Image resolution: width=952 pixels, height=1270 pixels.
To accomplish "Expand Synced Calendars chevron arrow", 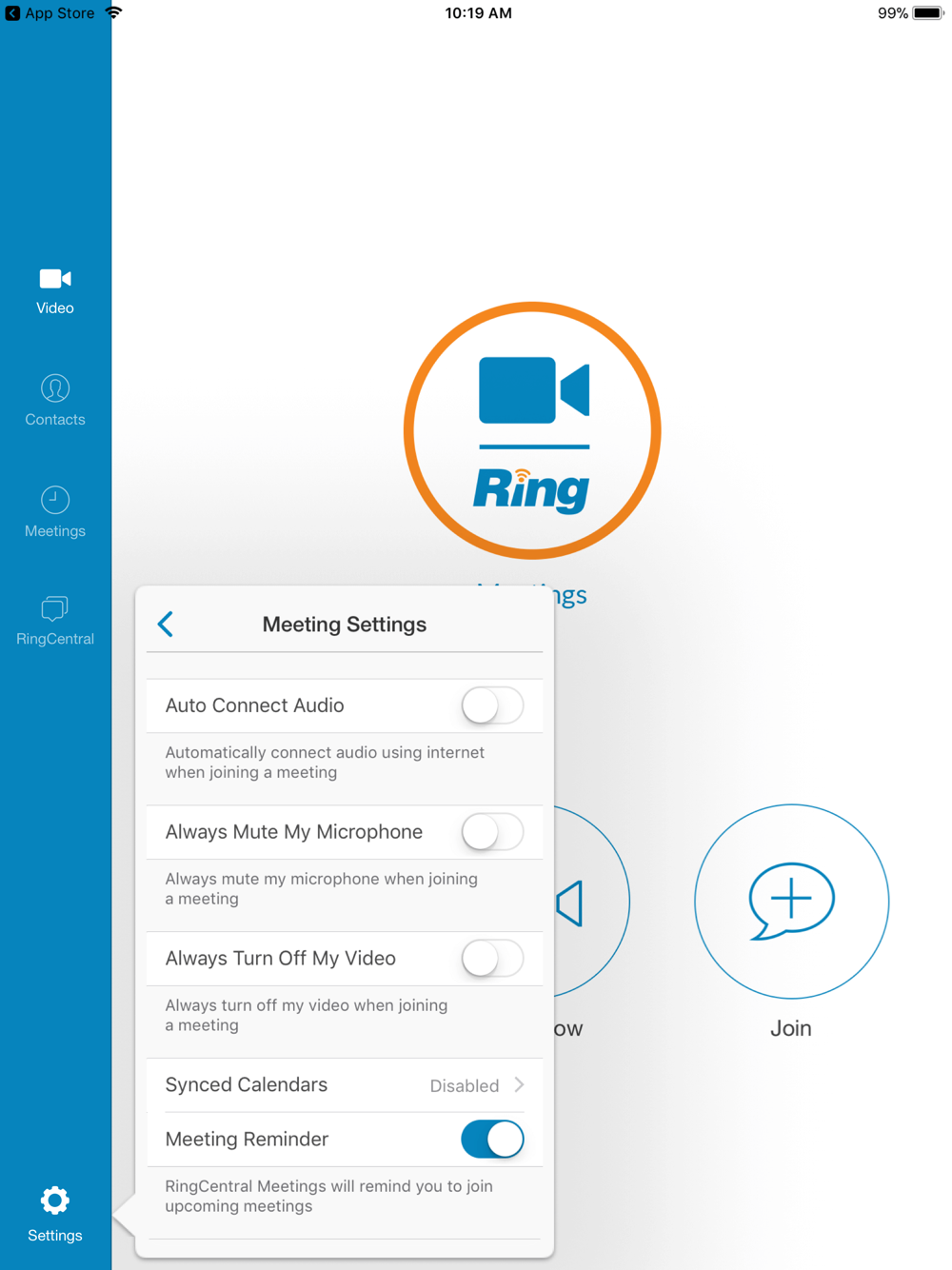I will tap(520, 1085).
